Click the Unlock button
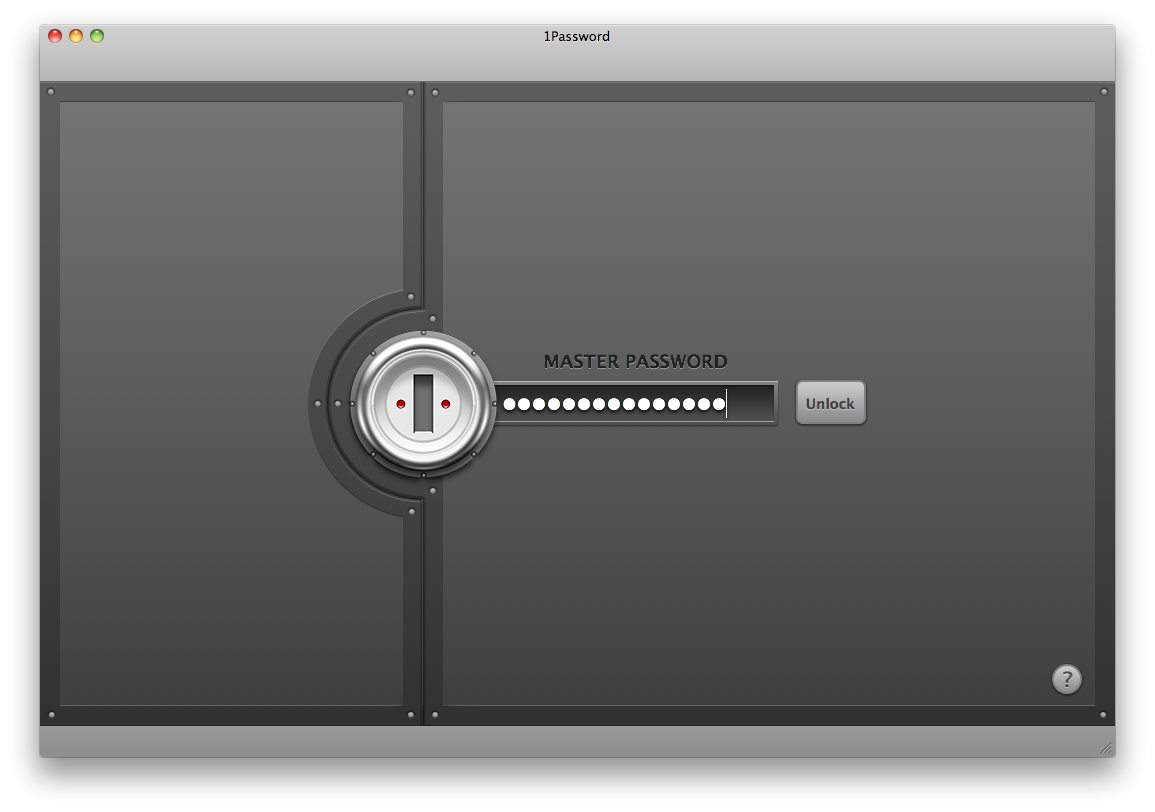This screenshot has height=812, width=1155. (x=830, y=403)
